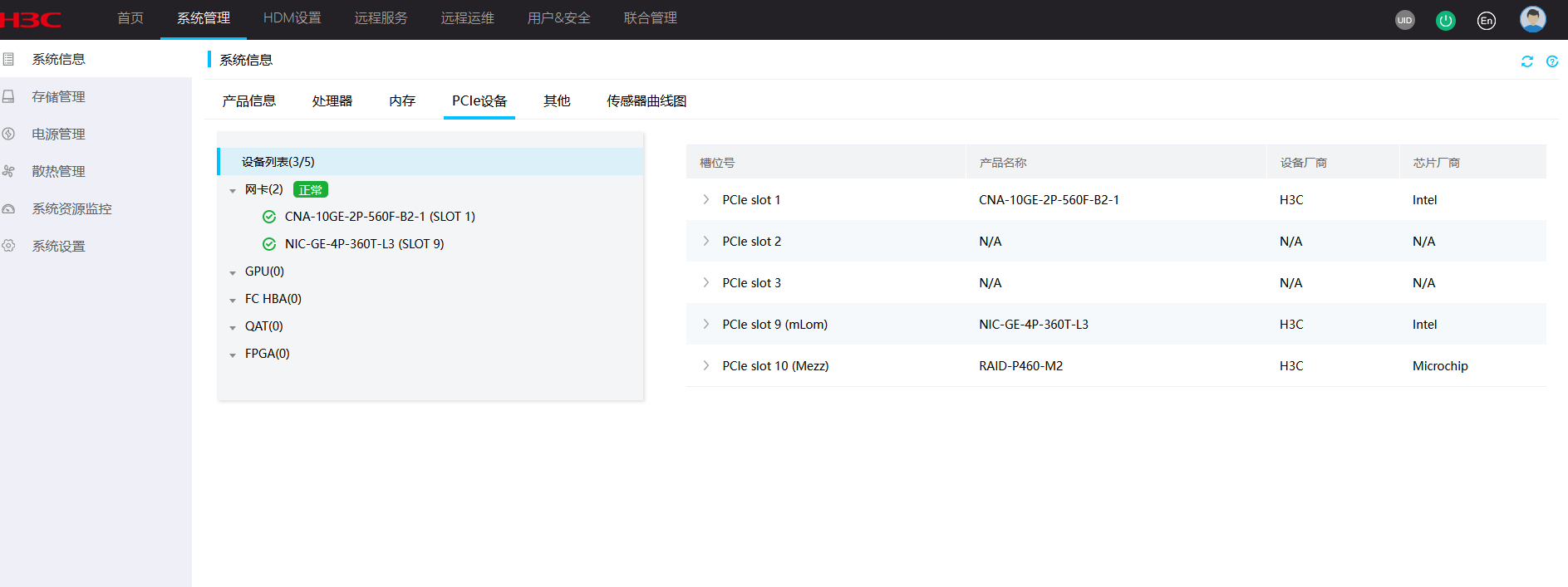Select the 设备列表(3/5) header row
This screenshot has height=587, width=1568.
430,162
